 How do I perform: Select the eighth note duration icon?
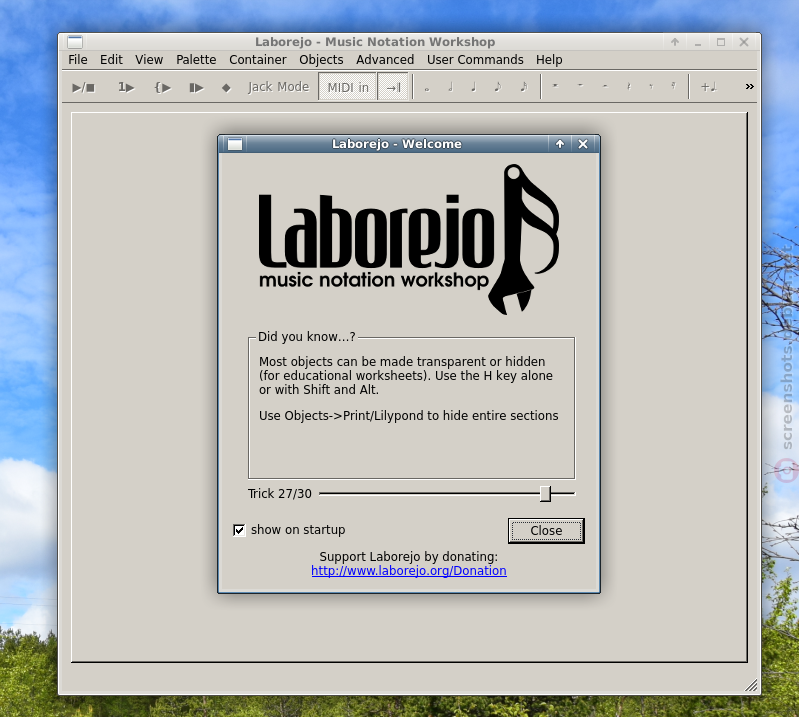(498, 88)
